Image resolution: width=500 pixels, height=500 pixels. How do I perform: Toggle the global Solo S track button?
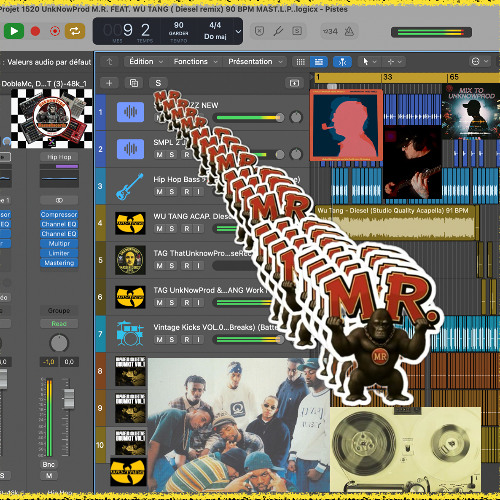coord(158,83)
